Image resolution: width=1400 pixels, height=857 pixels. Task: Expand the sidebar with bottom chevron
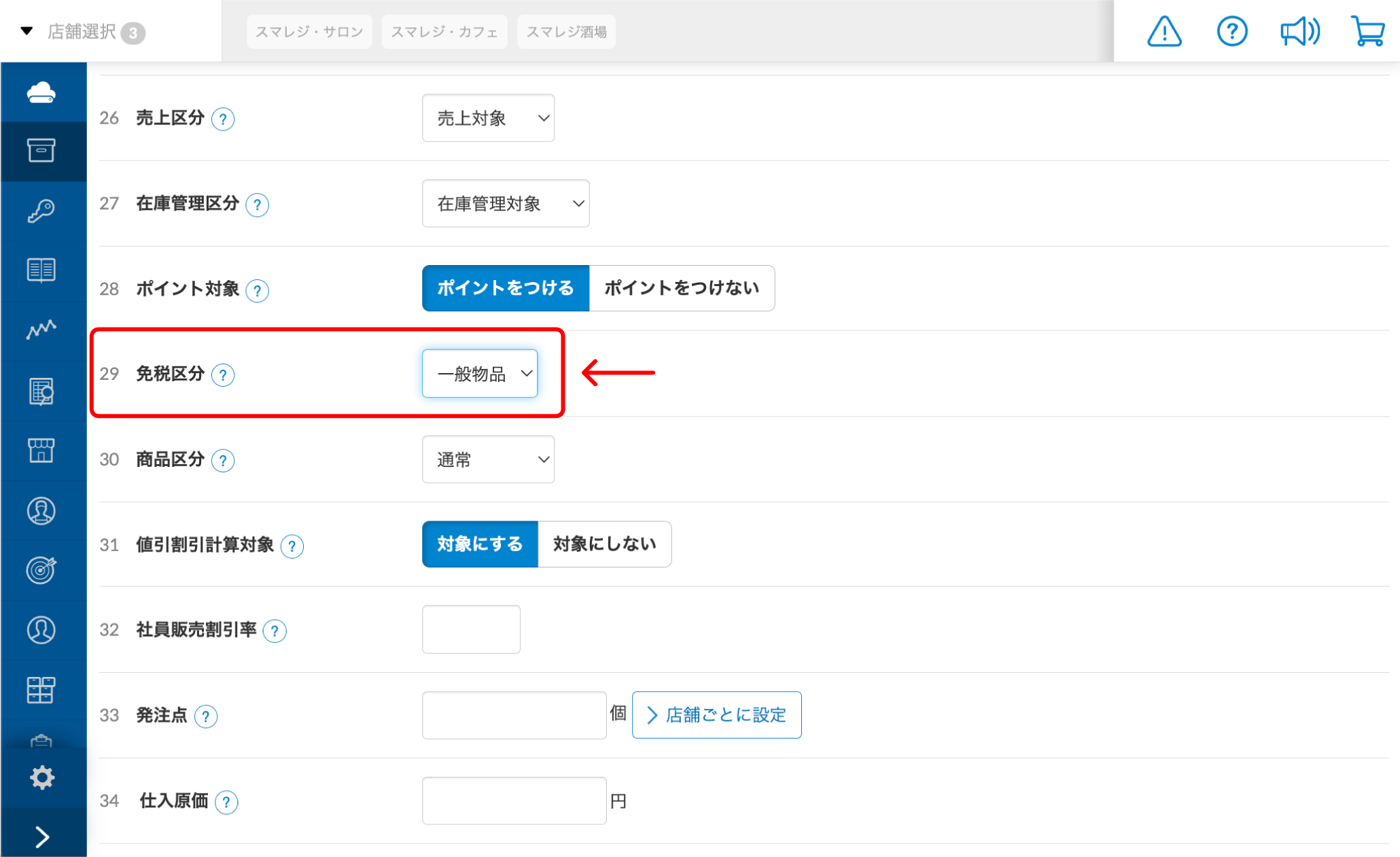point(41,837)
